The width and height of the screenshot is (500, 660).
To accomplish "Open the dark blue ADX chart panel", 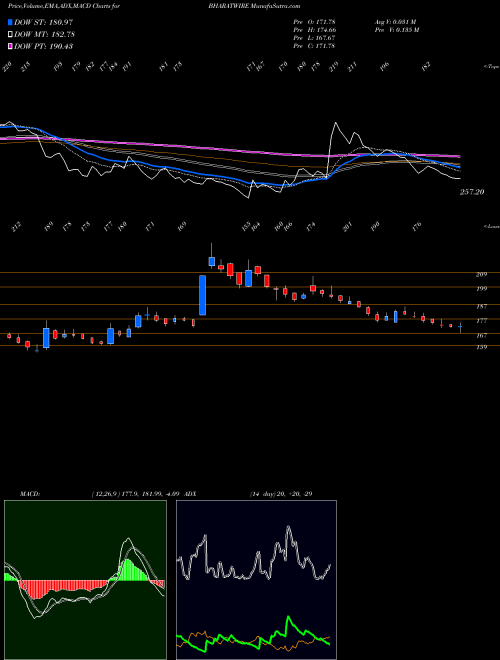I will tap(256, 580).
